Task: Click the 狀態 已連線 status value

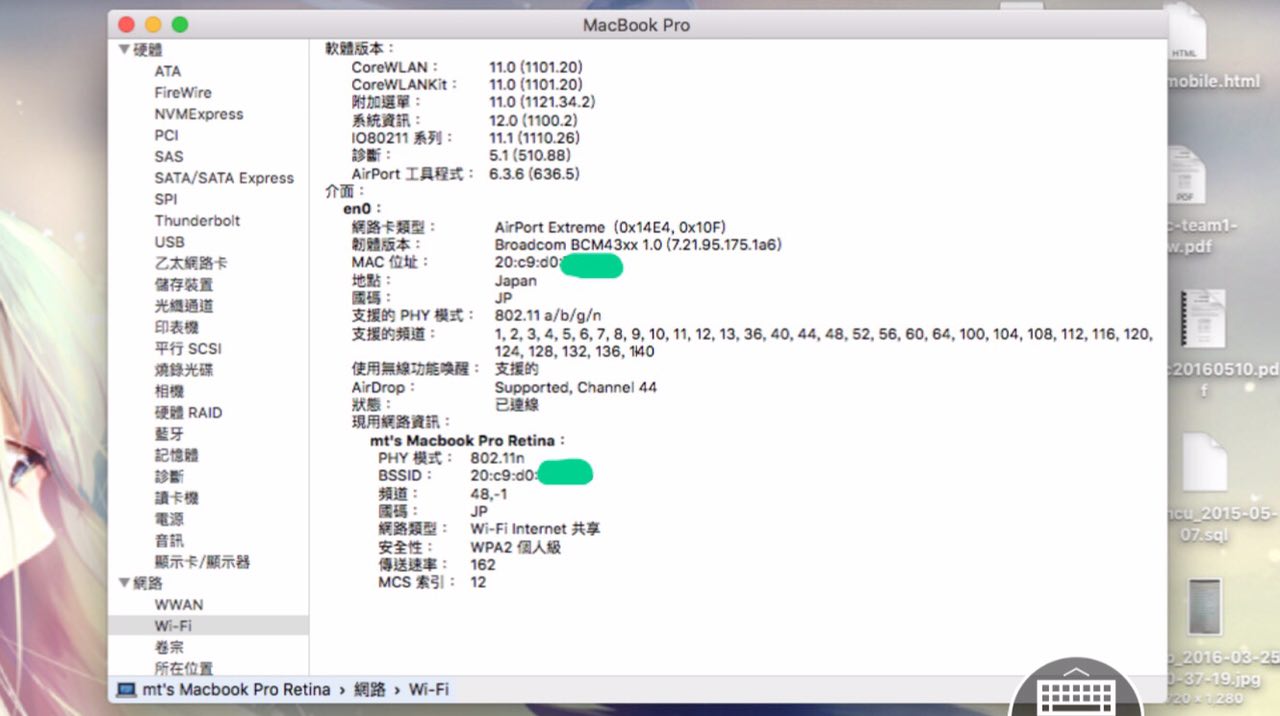Action: coord(517,405)
